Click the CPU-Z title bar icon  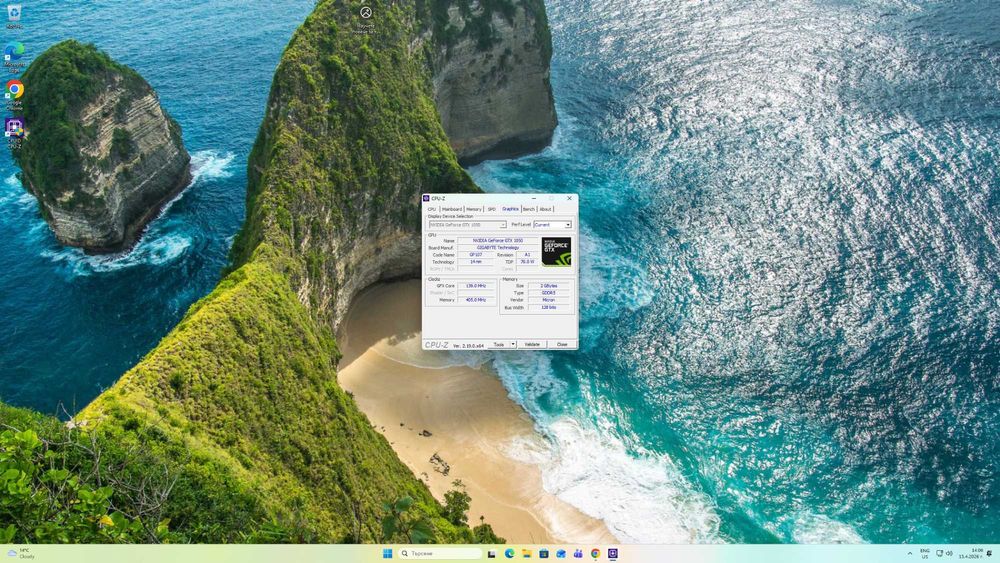point(427,198)
